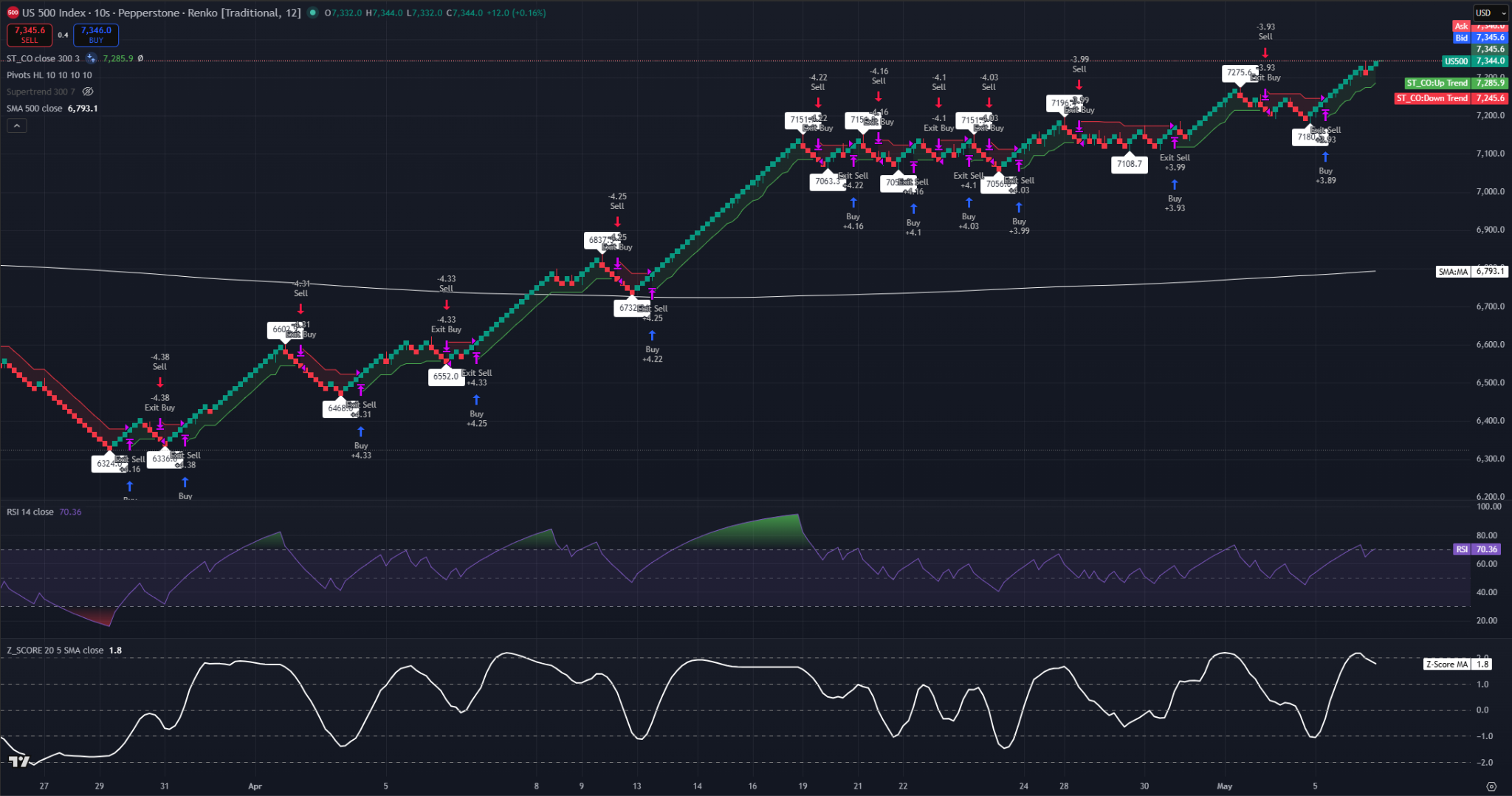Click the blue Buy +3.99 arrow
The image size is (1512, 796).
click(x=1019, y=207)
